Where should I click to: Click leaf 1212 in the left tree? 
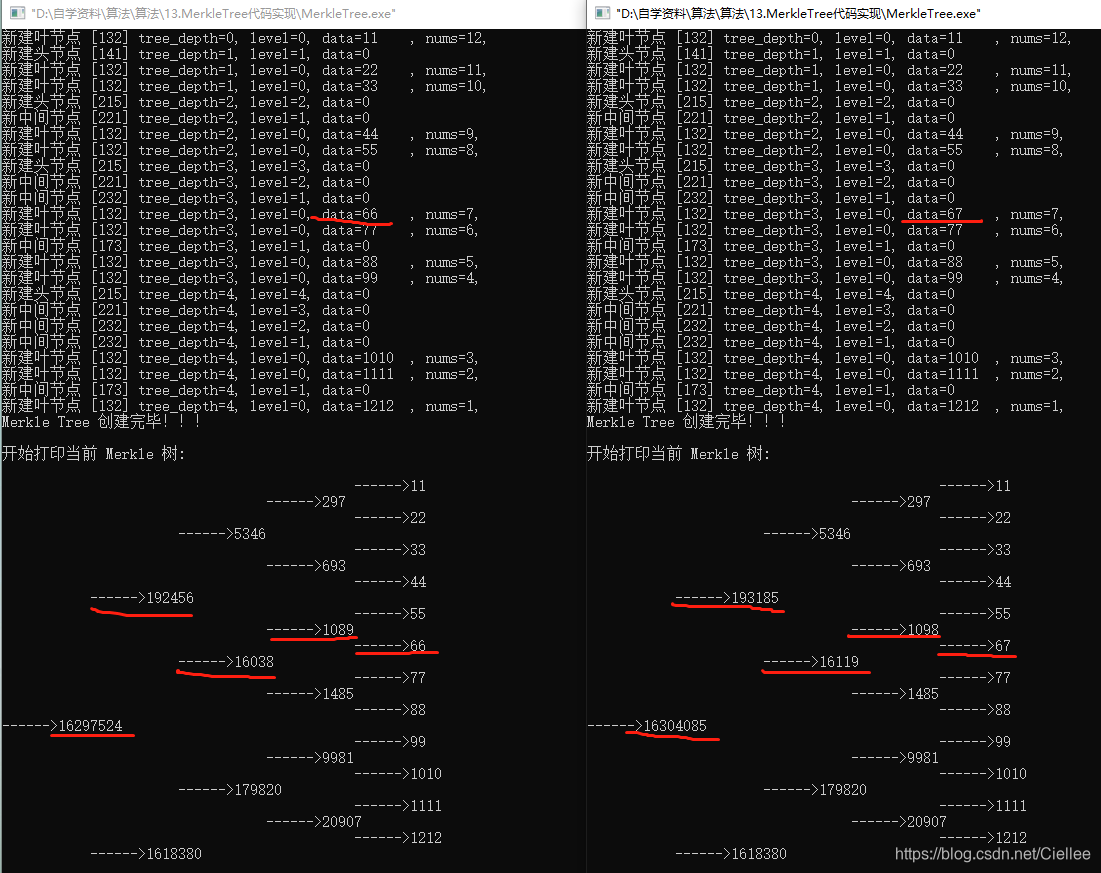(426, 837)
